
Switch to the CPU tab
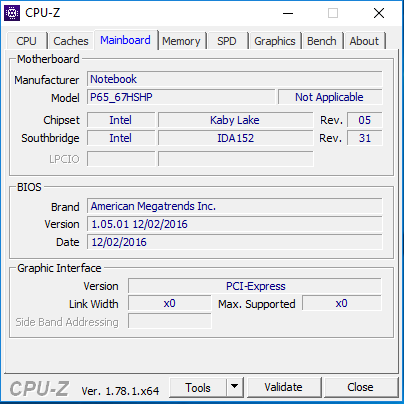tap(26, 41)
